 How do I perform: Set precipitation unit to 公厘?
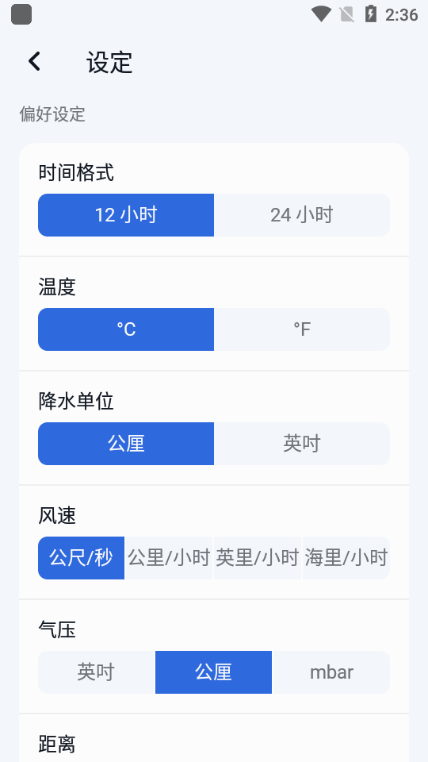126,444
